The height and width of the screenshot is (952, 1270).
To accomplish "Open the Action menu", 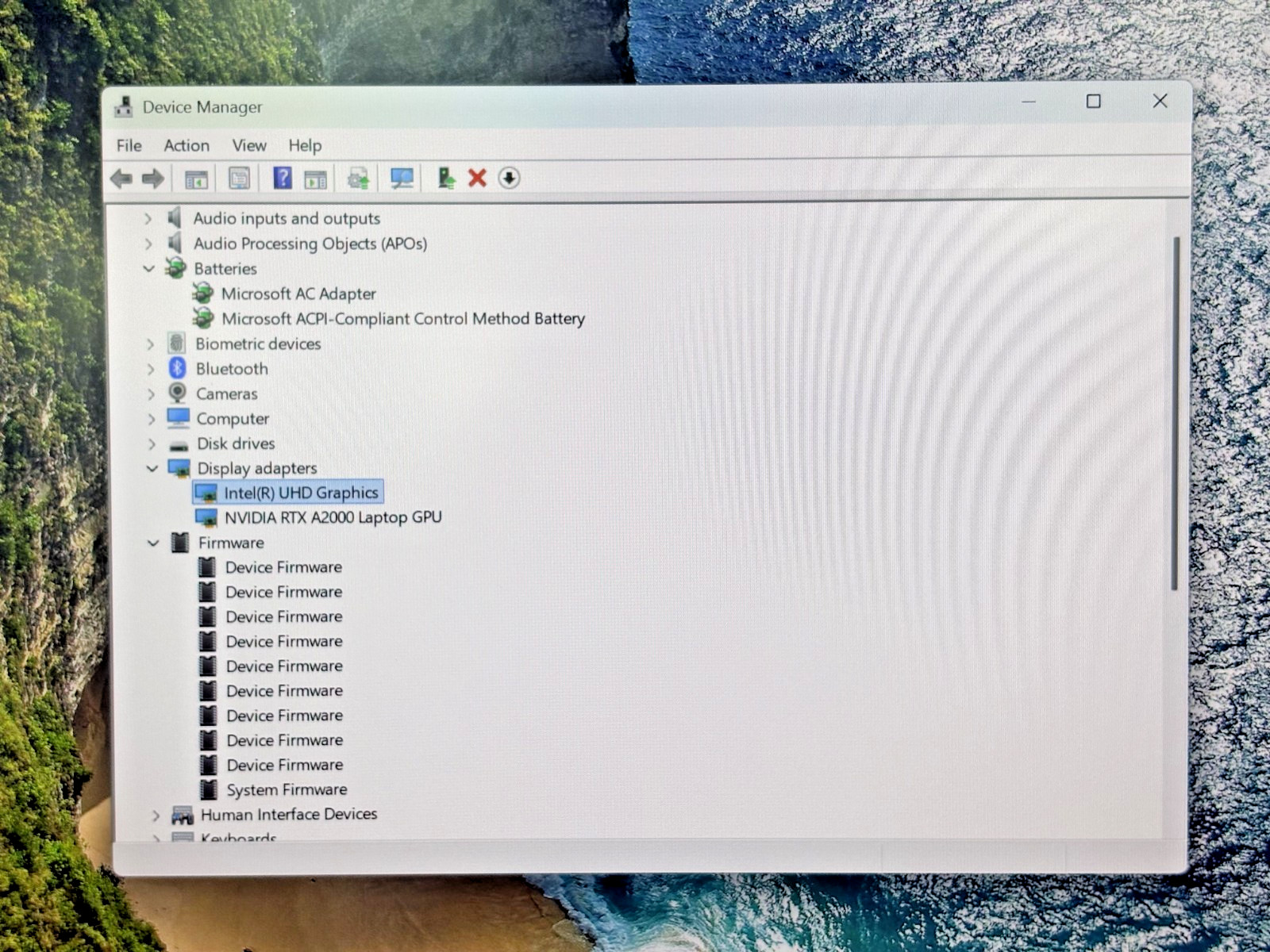I will [187, 145].
